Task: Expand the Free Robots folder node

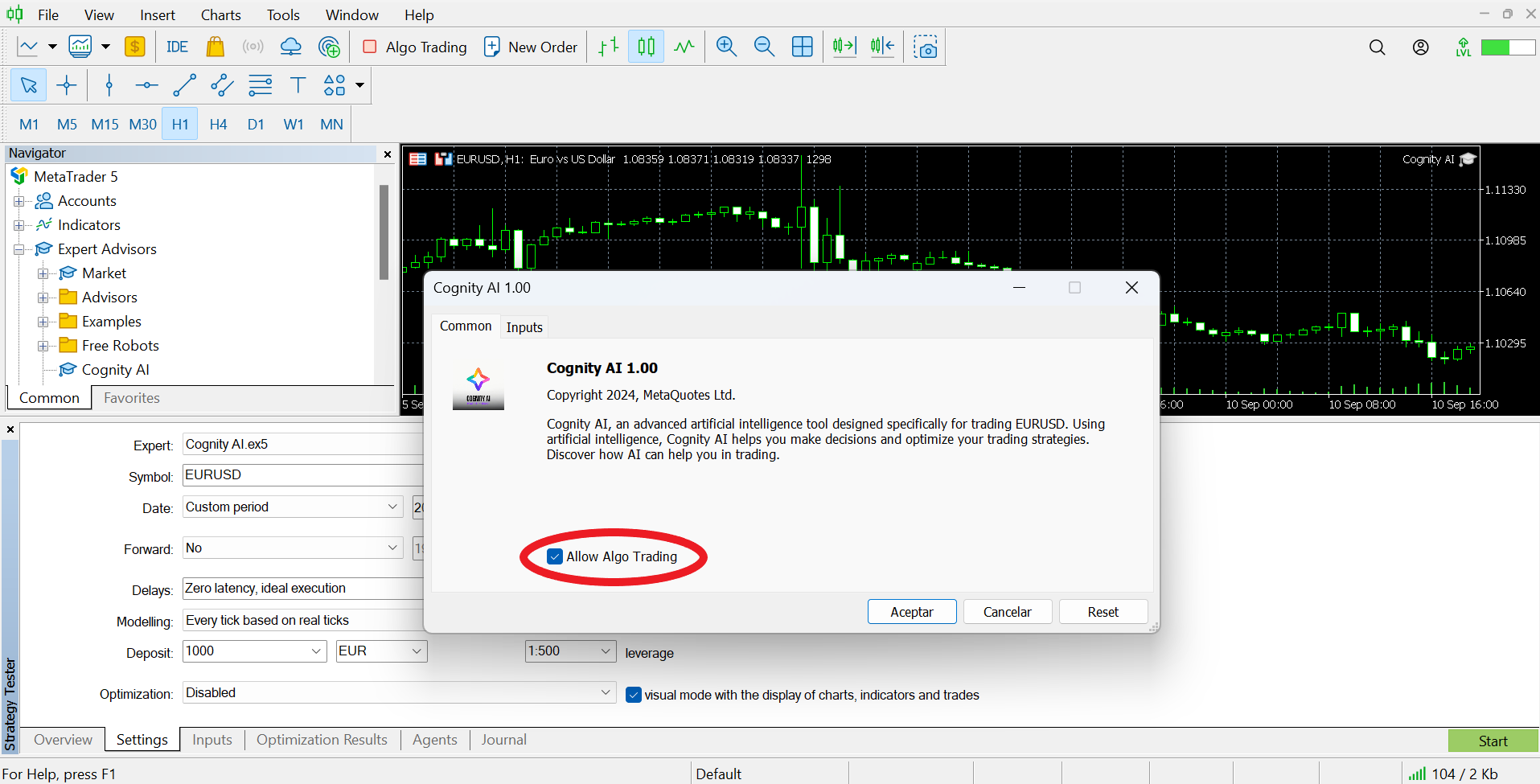Action: click(43, 346)
